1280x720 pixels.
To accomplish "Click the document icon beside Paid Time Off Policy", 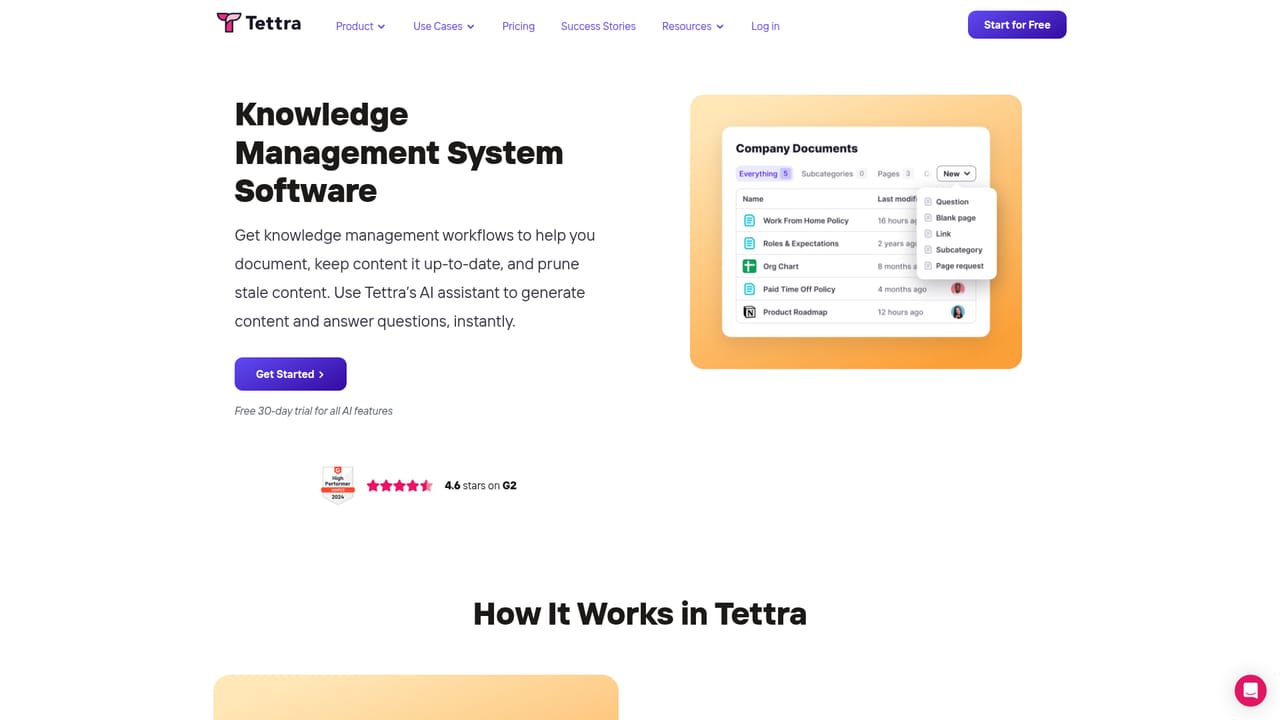I will [x=749, y=289].
